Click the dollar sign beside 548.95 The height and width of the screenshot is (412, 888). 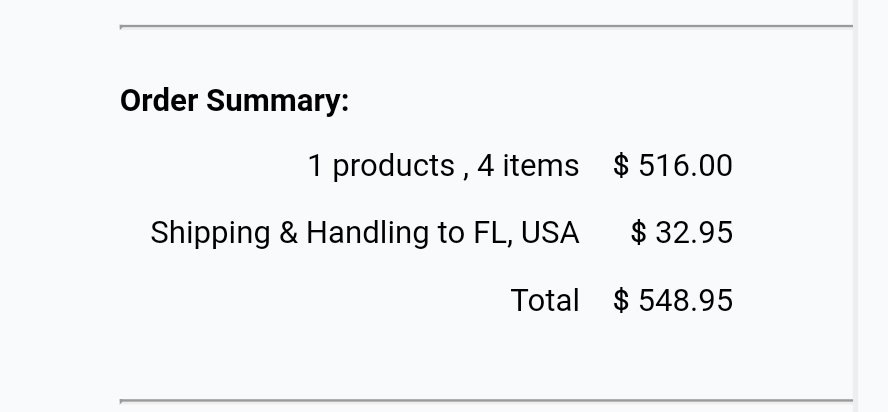621,300
